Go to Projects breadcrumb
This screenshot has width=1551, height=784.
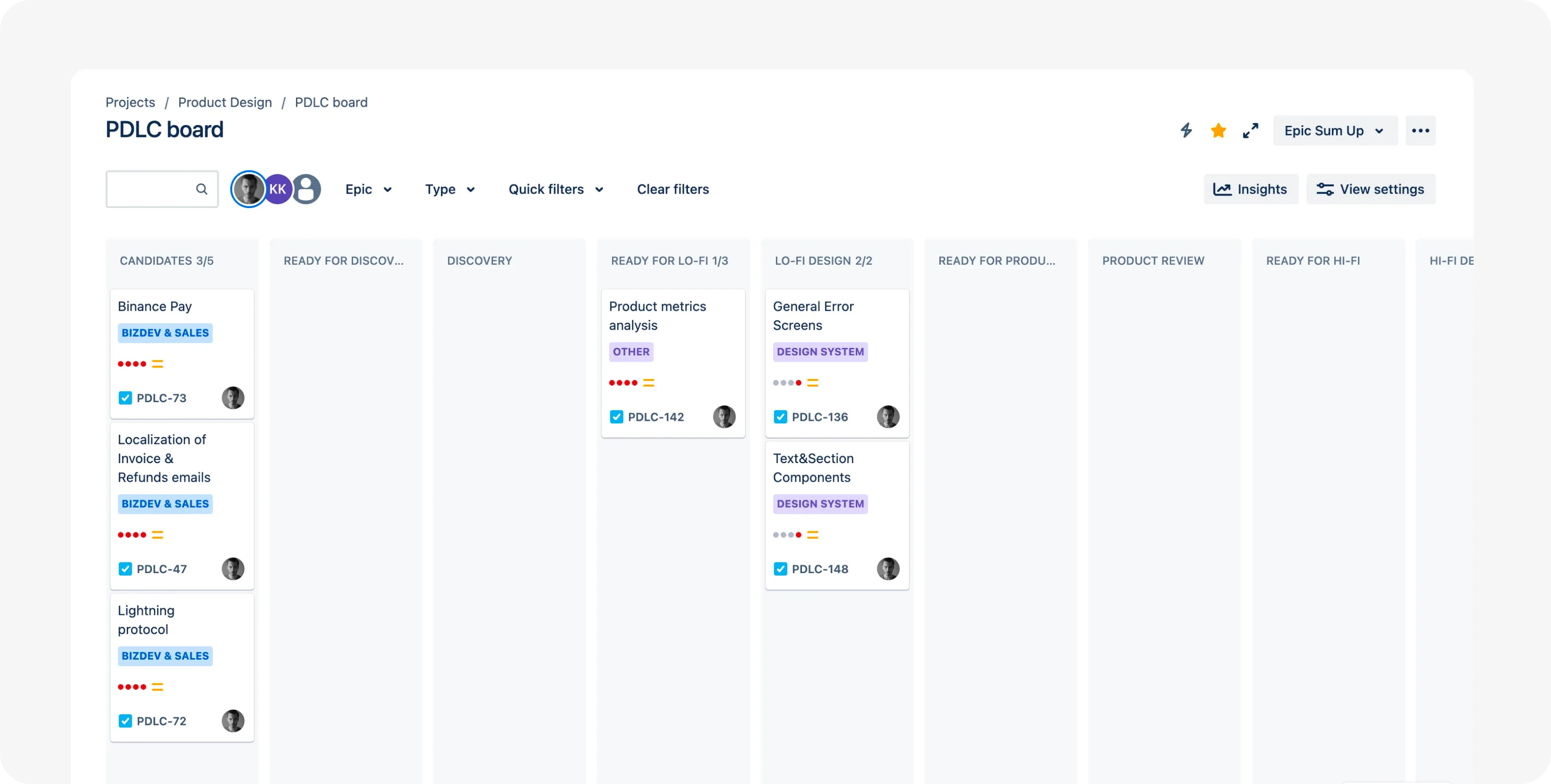pyautogui.click(x=130, y=102)
